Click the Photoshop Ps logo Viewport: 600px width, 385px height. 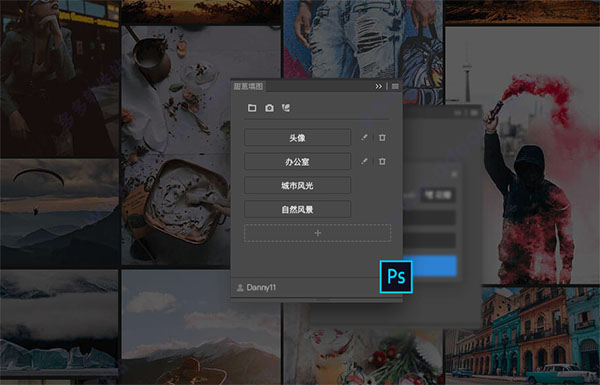[396, 277]
